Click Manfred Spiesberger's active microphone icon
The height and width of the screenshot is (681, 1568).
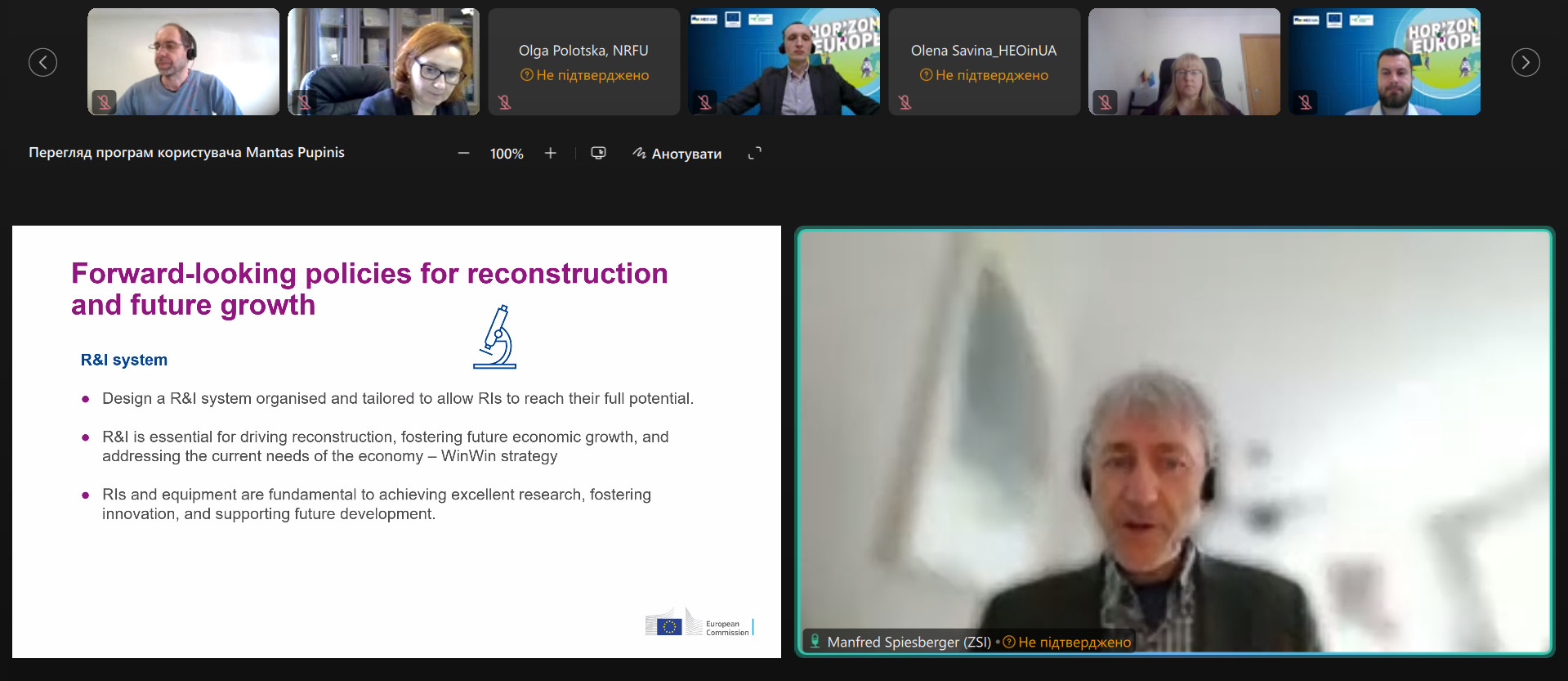point(815,641)
